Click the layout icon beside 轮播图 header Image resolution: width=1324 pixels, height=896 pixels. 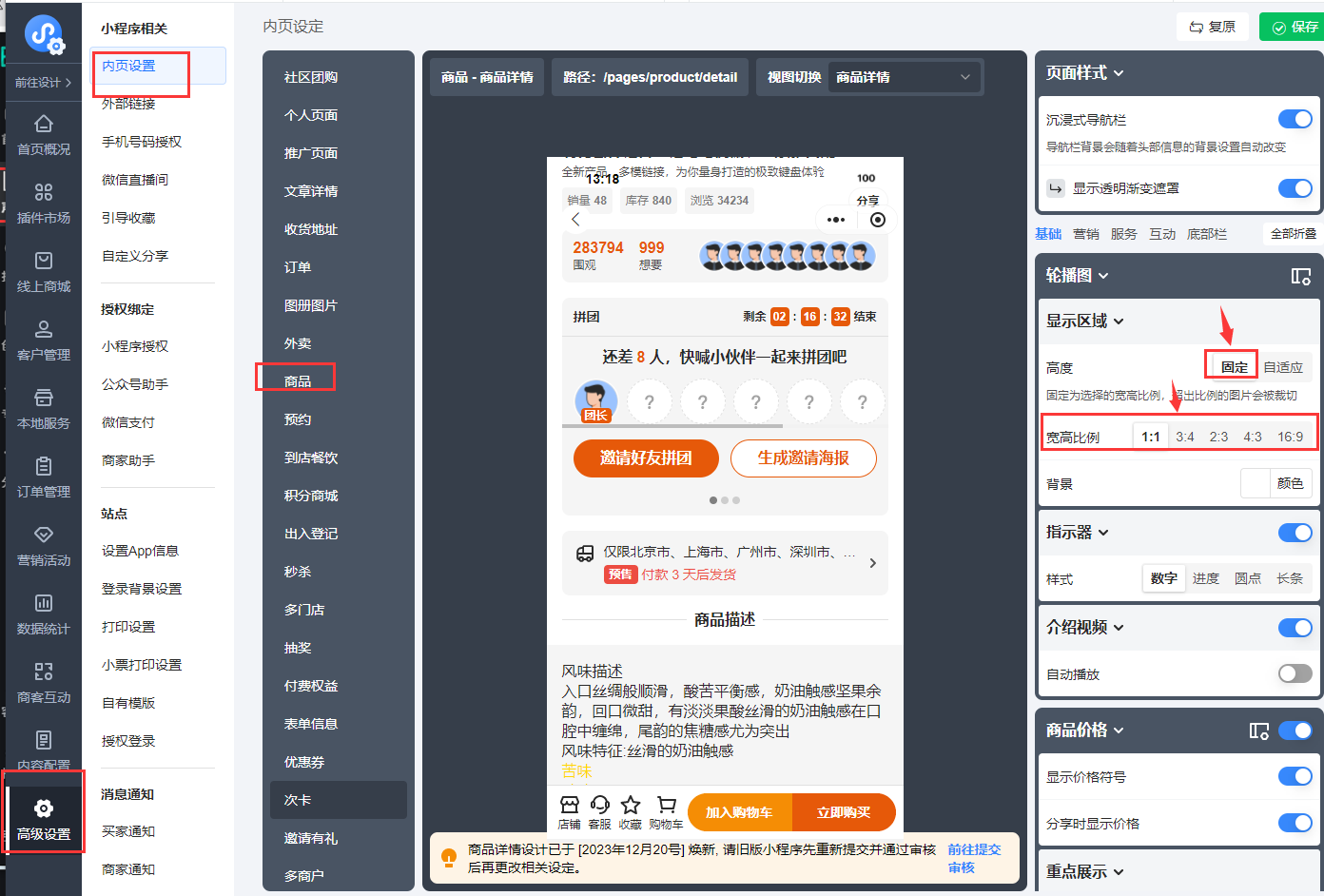(x=1300, y=276)
